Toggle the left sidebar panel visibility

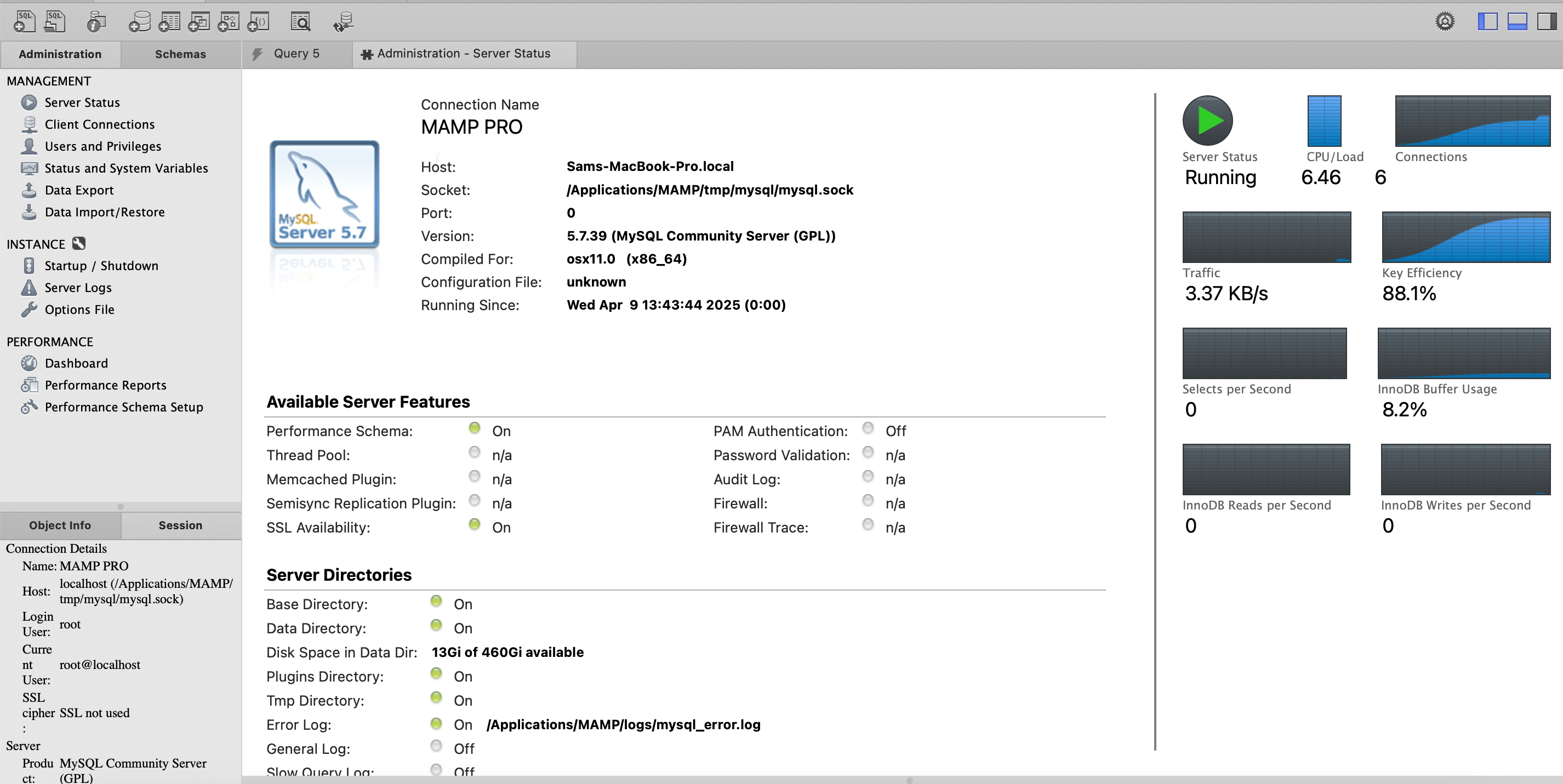coord(1487,22)
